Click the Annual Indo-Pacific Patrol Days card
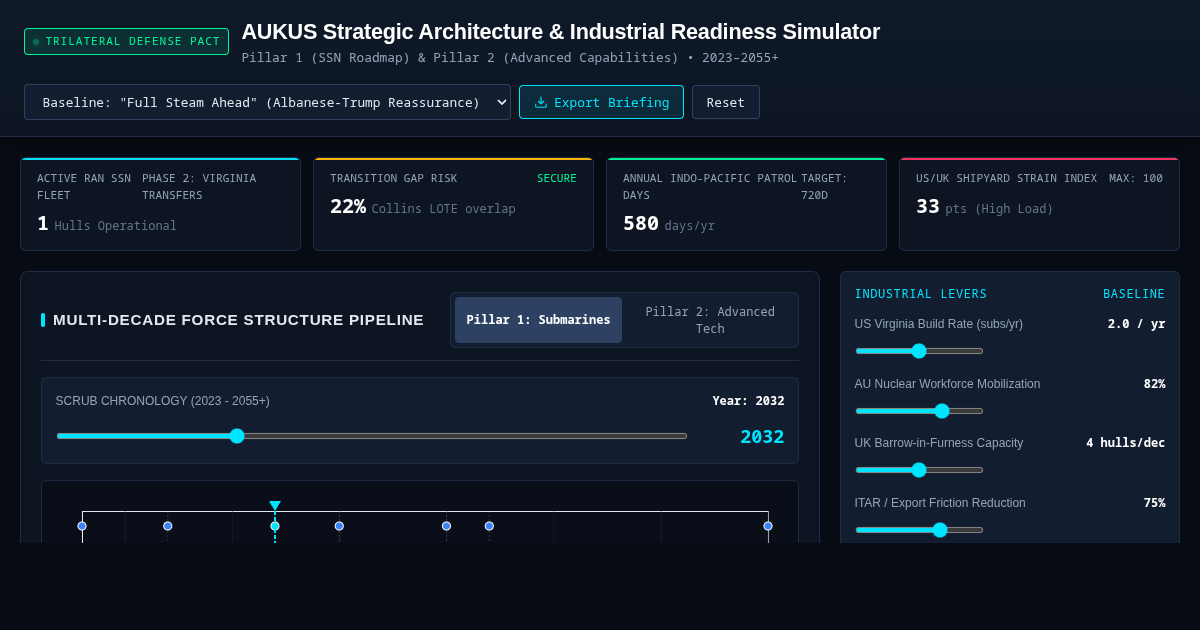 click(746, 204)
